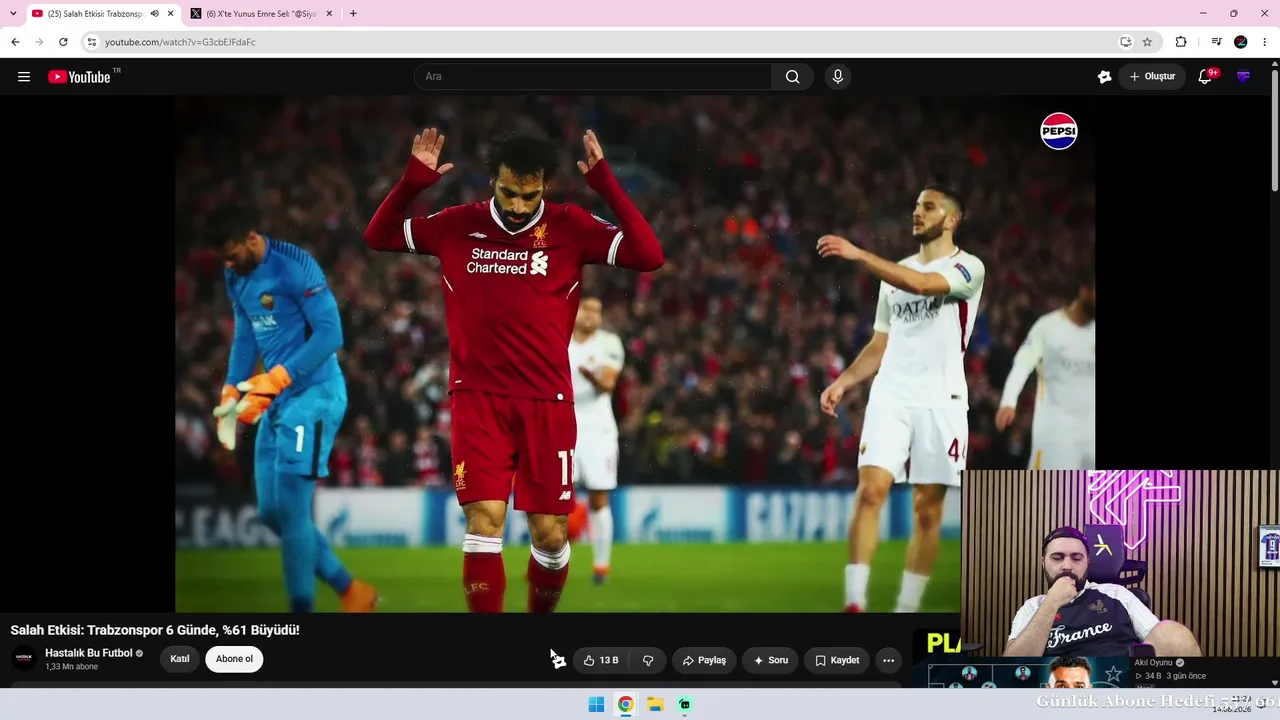Dislike the video with thumbs-down button
The height and width of the screenshot is (720, 1280).
point(648,660)
